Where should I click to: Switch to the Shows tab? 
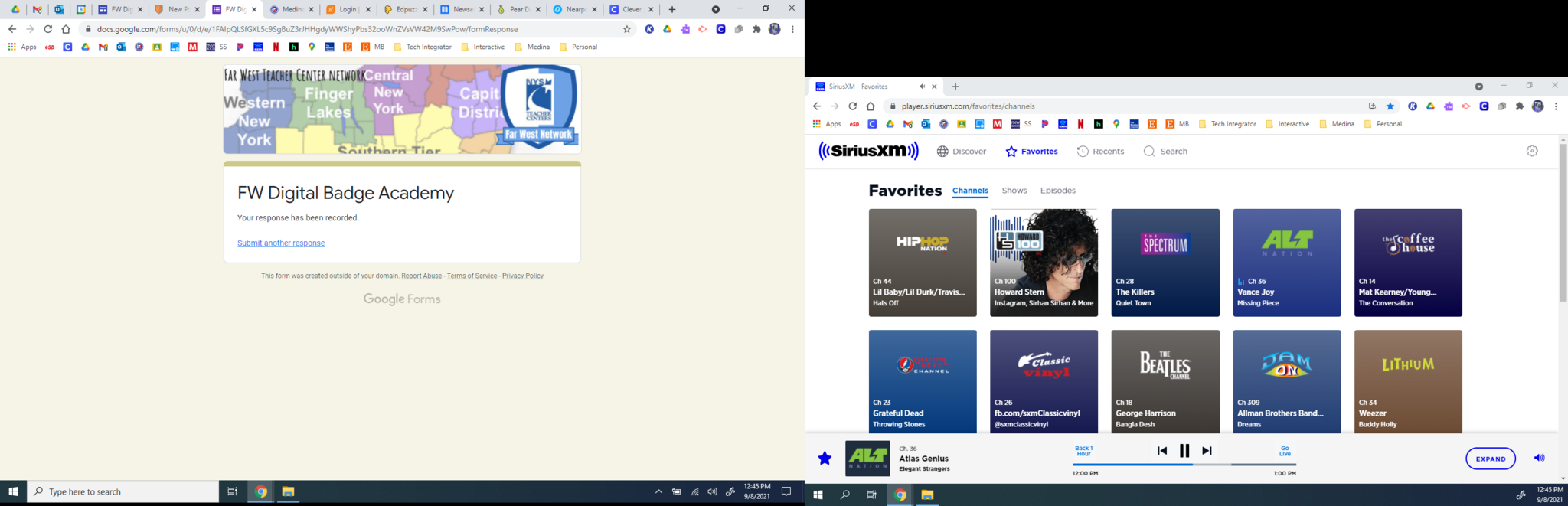[1014, 191]
